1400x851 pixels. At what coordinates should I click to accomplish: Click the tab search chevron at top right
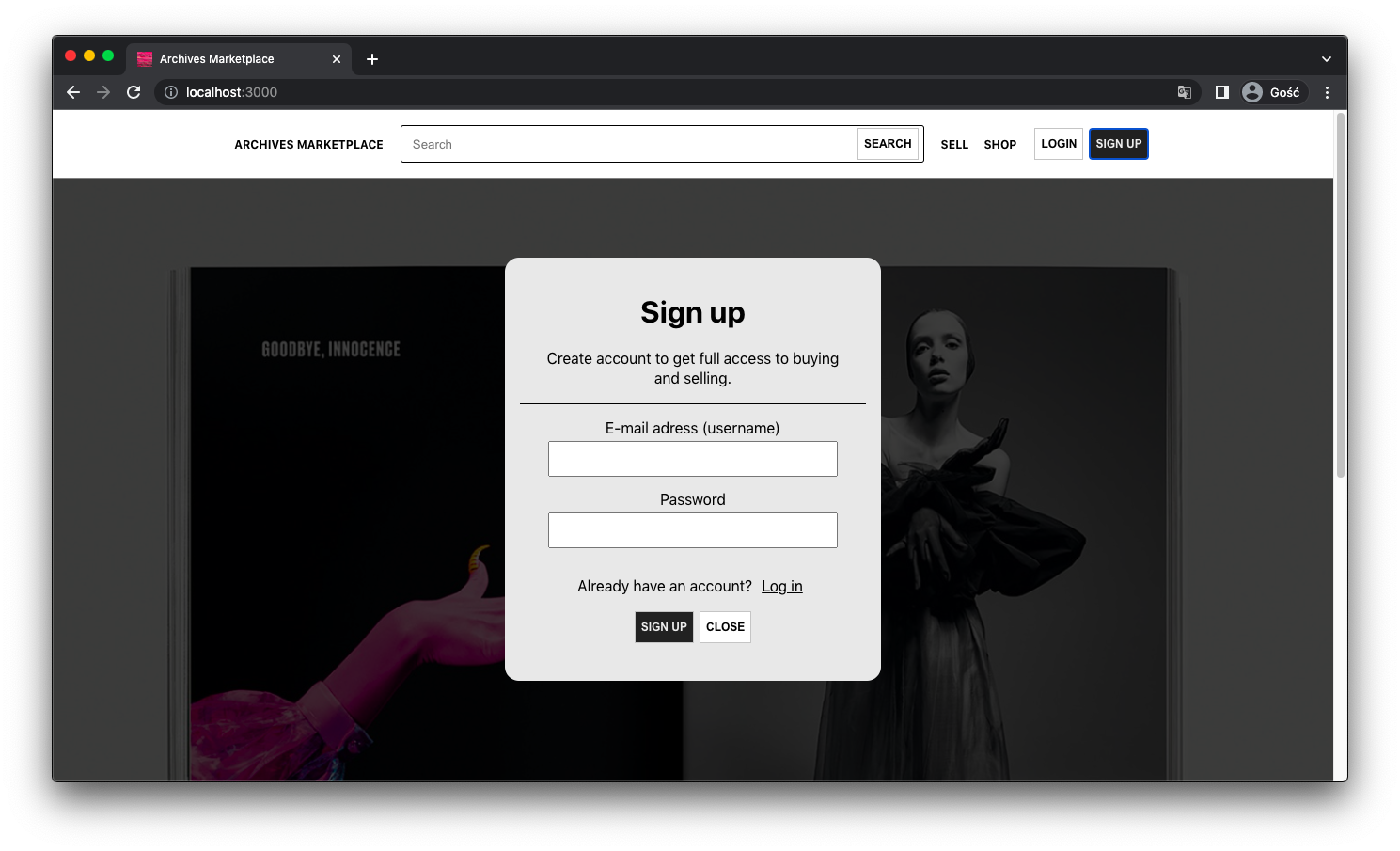pyautogui.click(x=1327, y=58)
